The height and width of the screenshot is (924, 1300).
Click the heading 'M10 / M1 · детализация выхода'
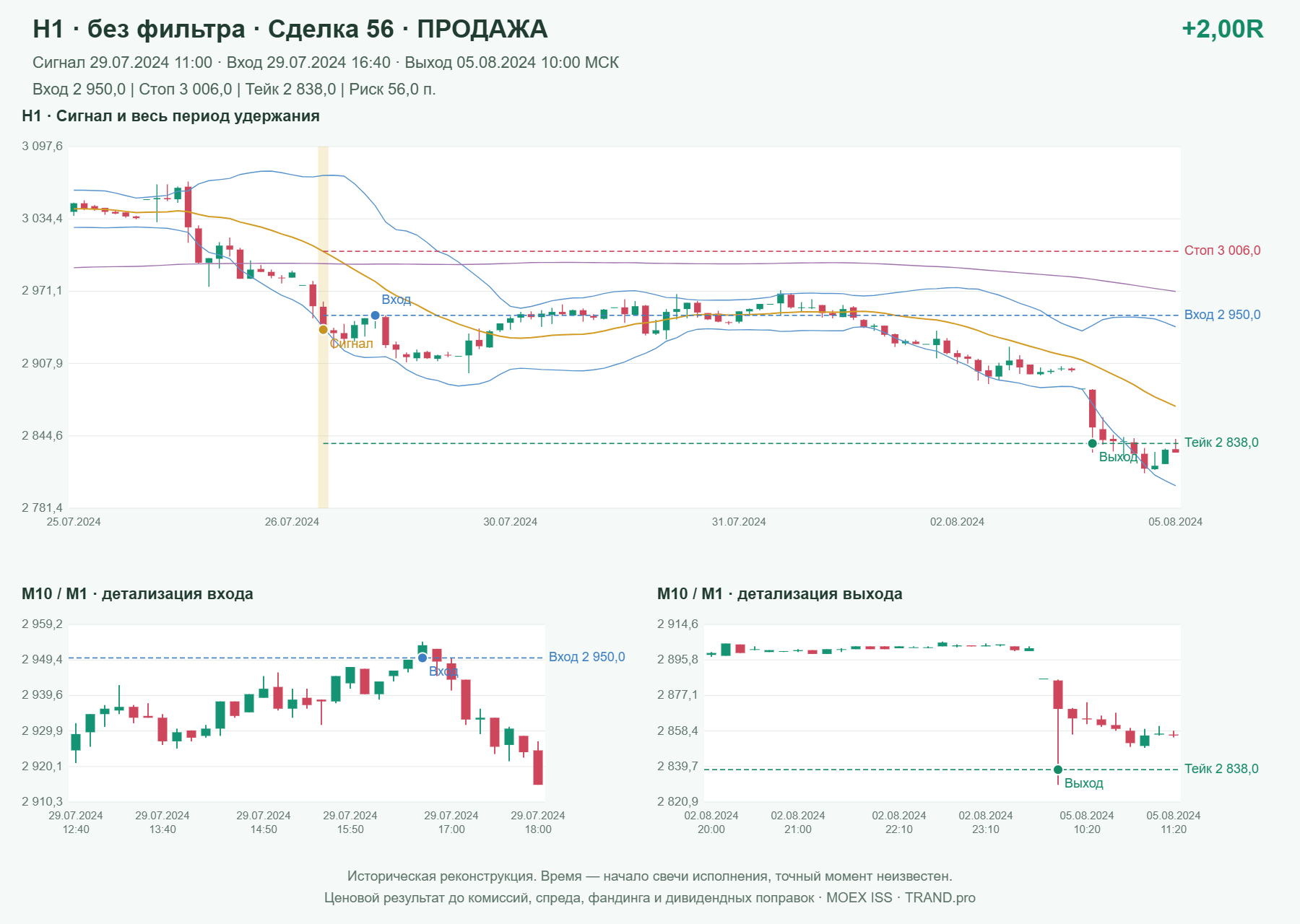tap(779, 594)
